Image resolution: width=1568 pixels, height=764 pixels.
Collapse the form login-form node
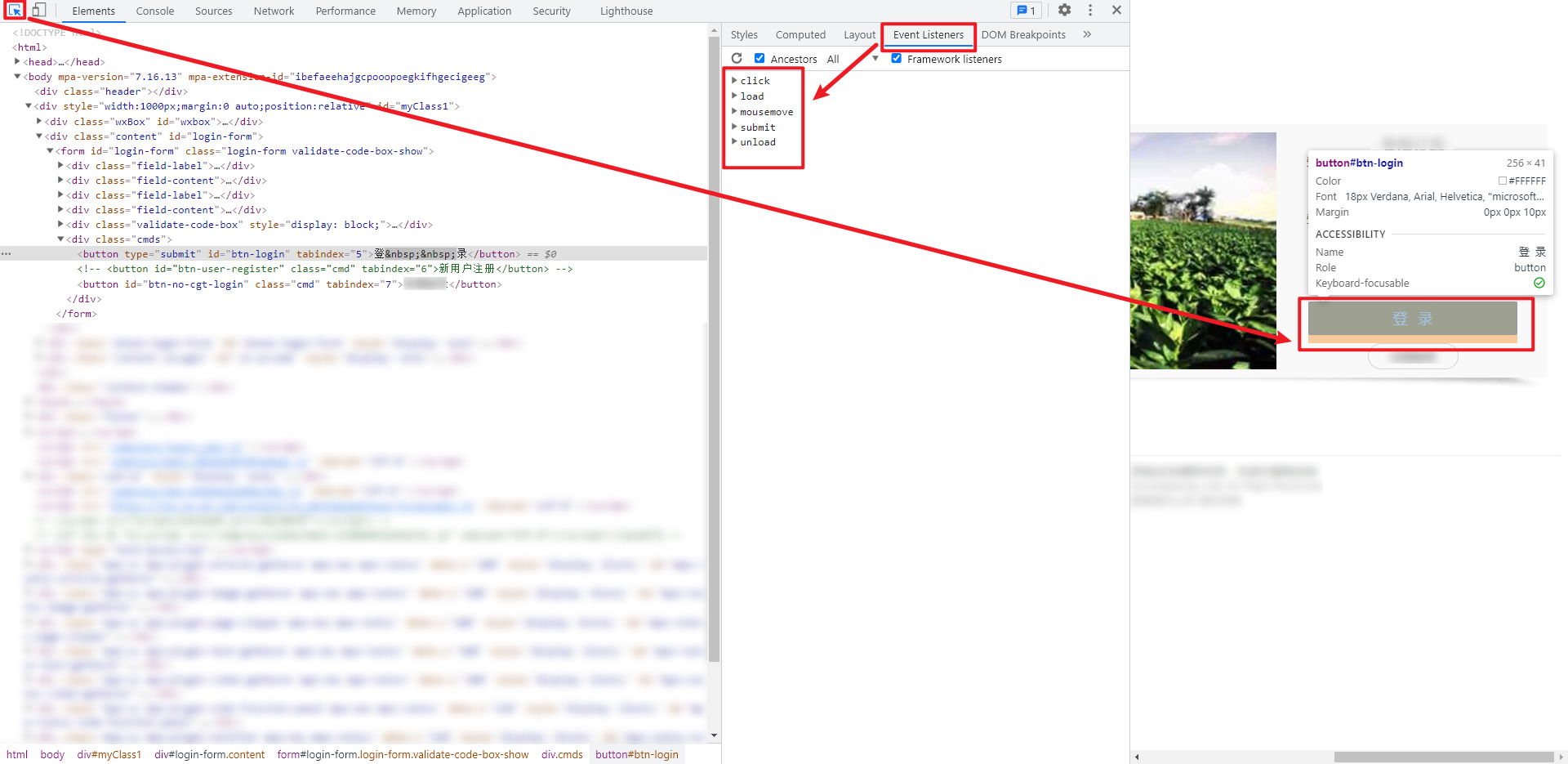(x=50, y=151)
